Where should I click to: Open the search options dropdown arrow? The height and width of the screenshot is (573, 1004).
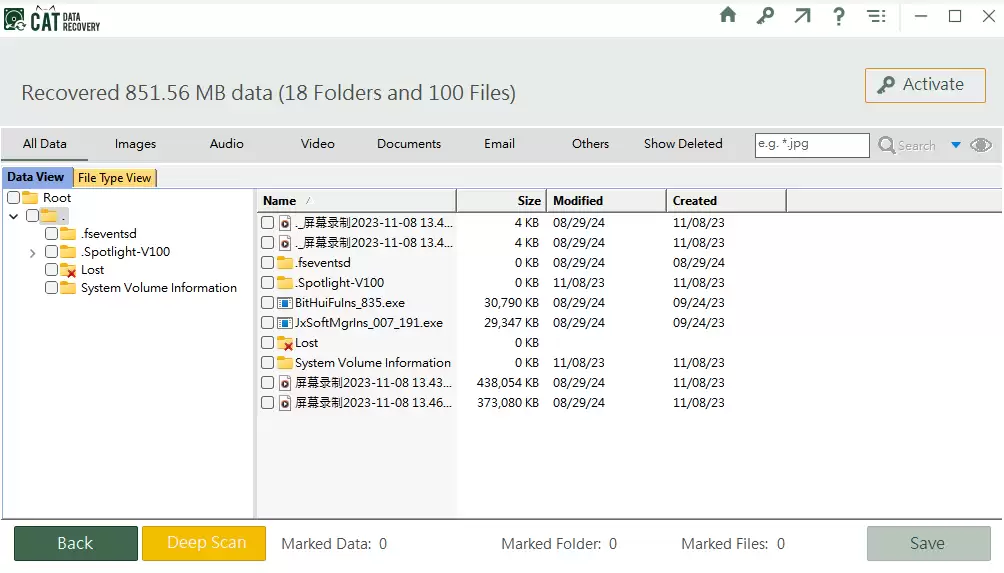click(956, 145)
